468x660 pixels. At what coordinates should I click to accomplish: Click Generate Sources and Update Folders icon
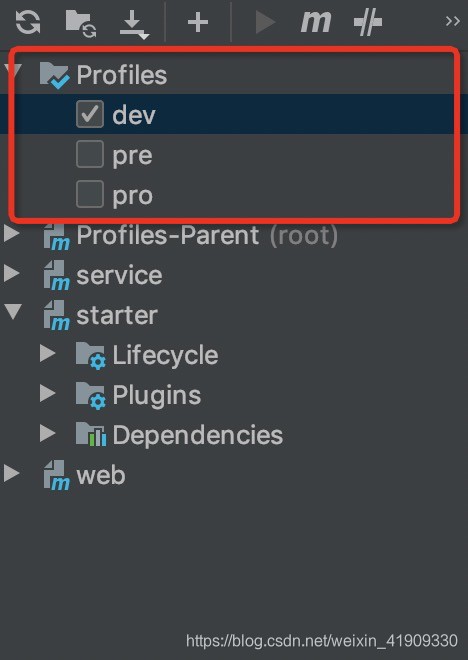coord(81,23)
